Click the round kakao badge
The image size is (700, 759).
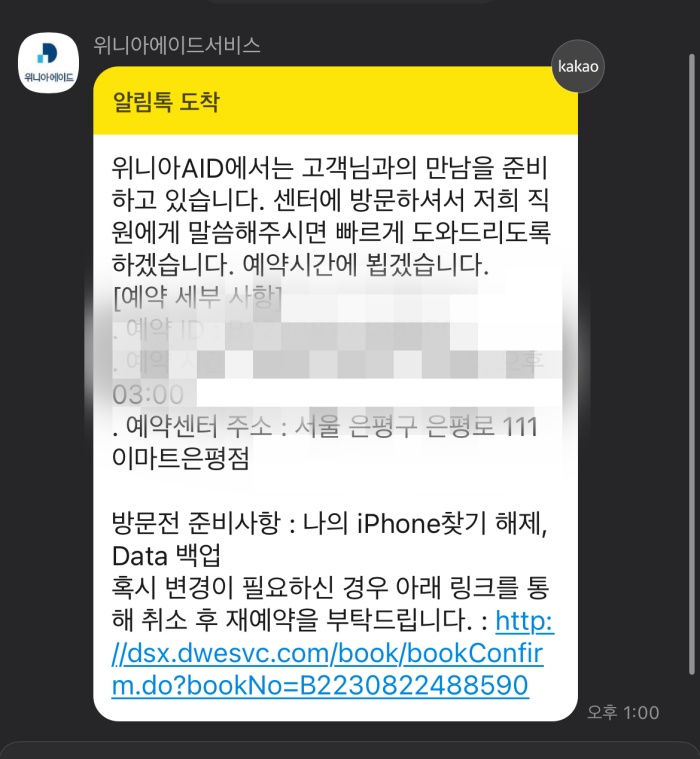click(x=578, y=66)
